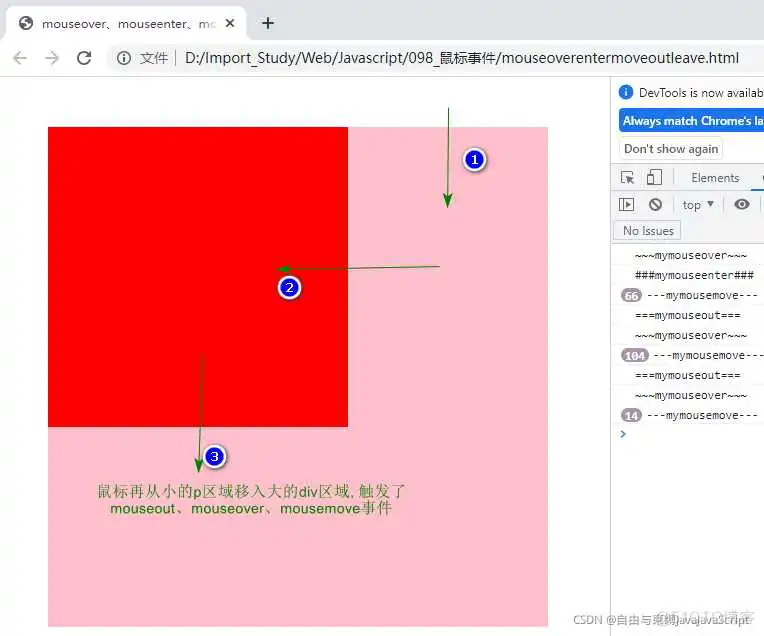Select the first ~~~mymouseover~~~ log line
Screen dimensions: 764x636
coord(690,255)
